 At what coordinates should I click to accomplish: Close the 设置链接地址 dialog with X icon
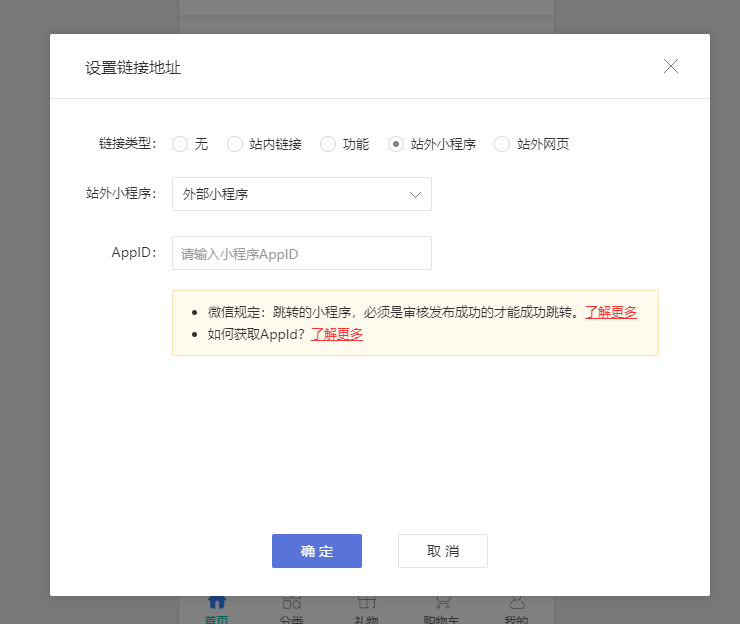671,66
